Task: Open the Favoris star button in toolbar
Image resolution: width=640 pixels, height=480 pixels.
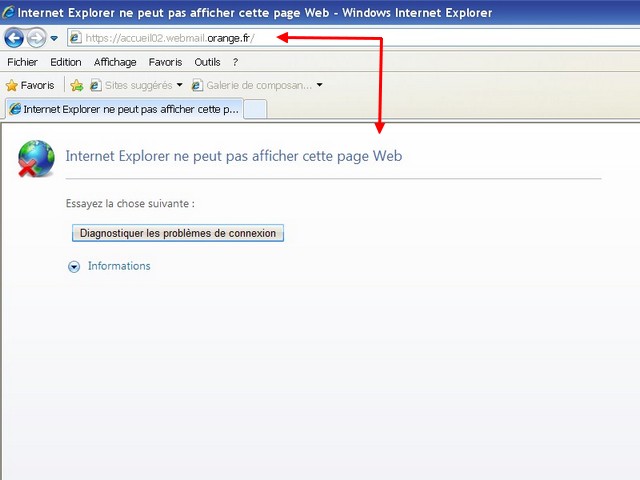Action: click(30, 85)
